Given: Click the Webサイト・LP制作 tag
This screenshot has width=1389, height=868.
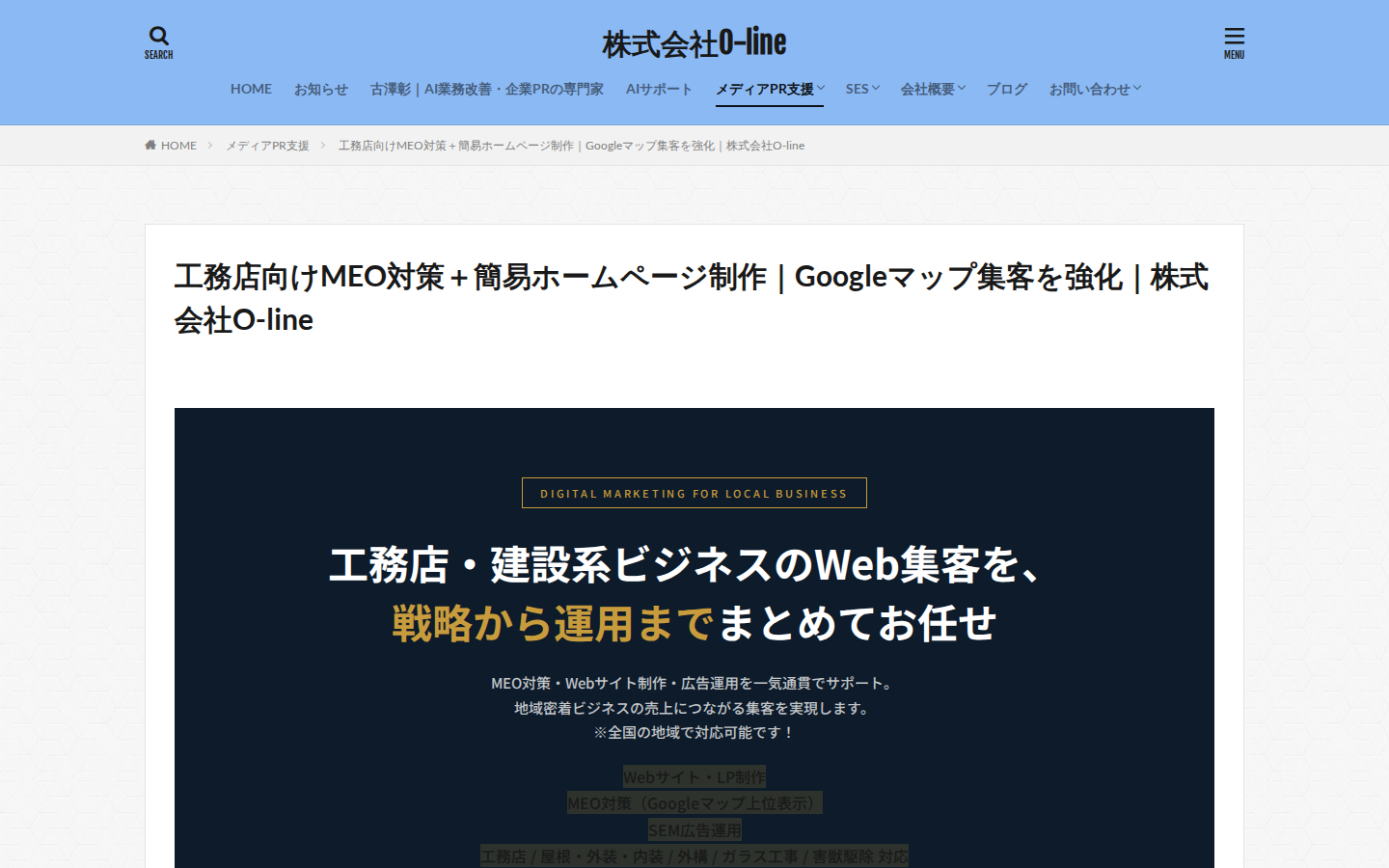Looking at the screenshot, I should 694,776.
